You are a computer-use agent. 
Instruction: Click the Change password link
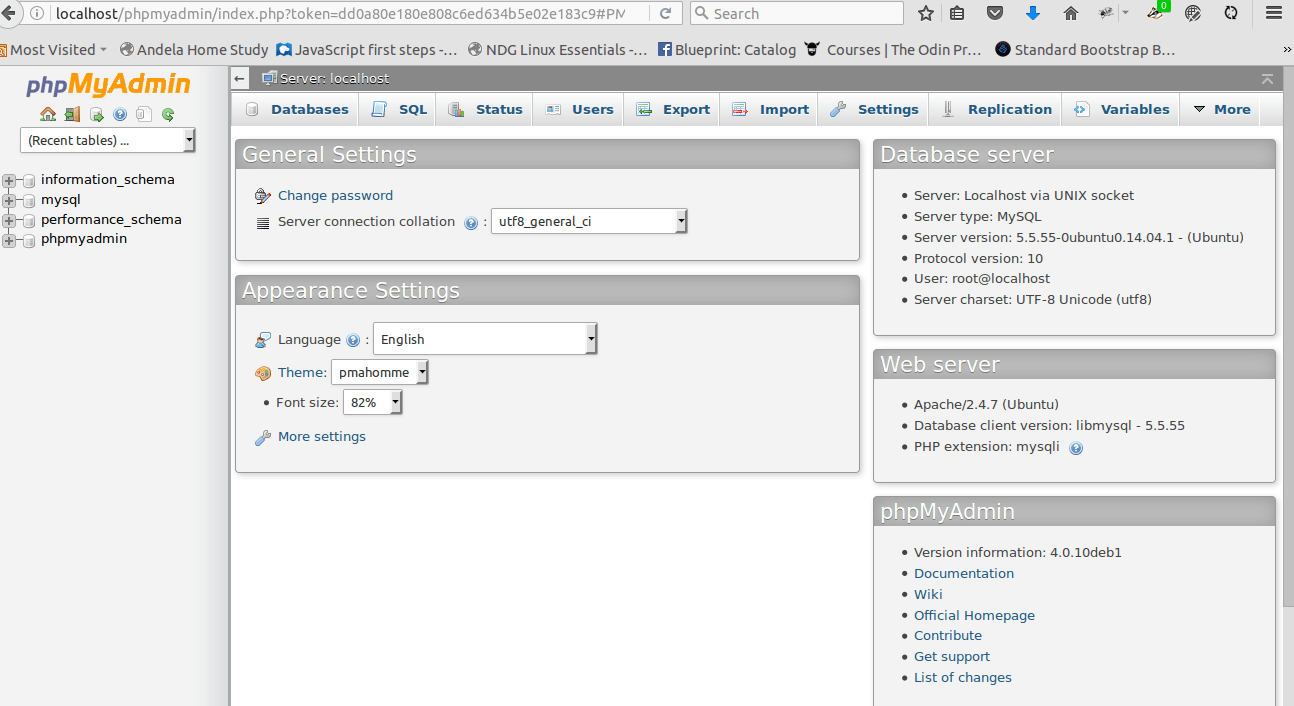(335, 196)
